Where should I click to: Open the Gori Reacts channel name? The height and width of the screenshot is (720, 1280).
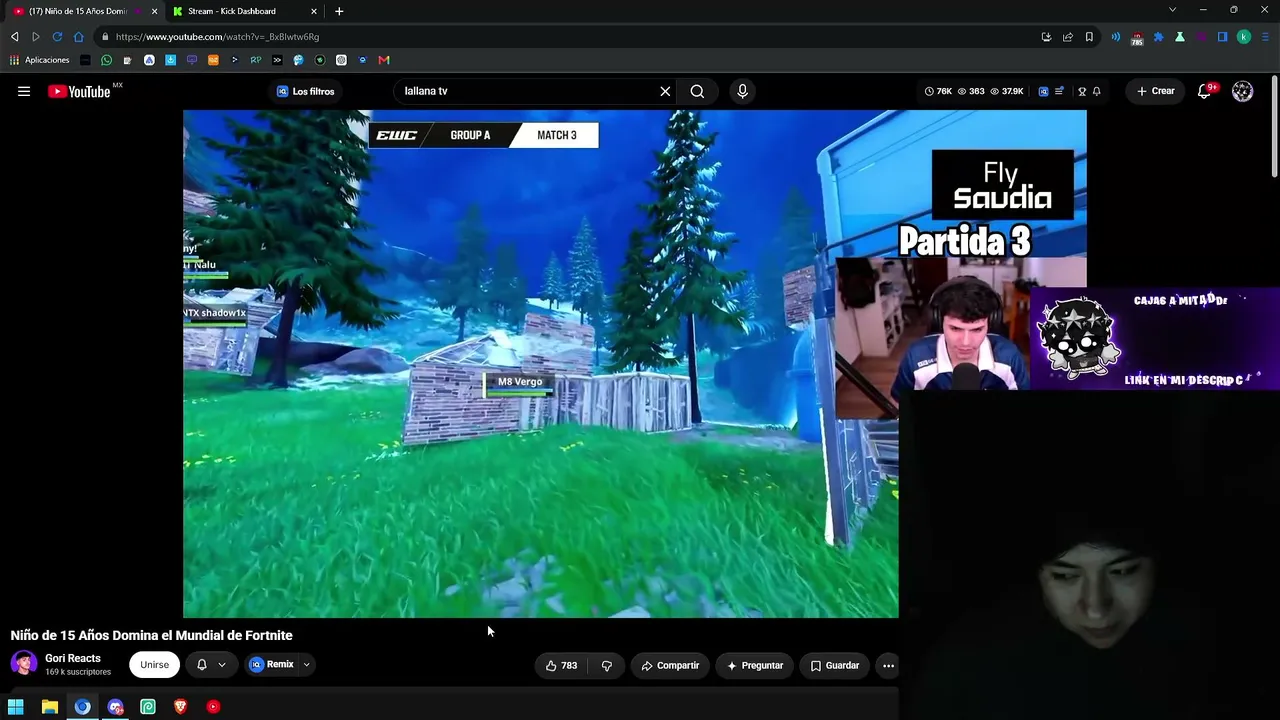[x=73, y=658]
